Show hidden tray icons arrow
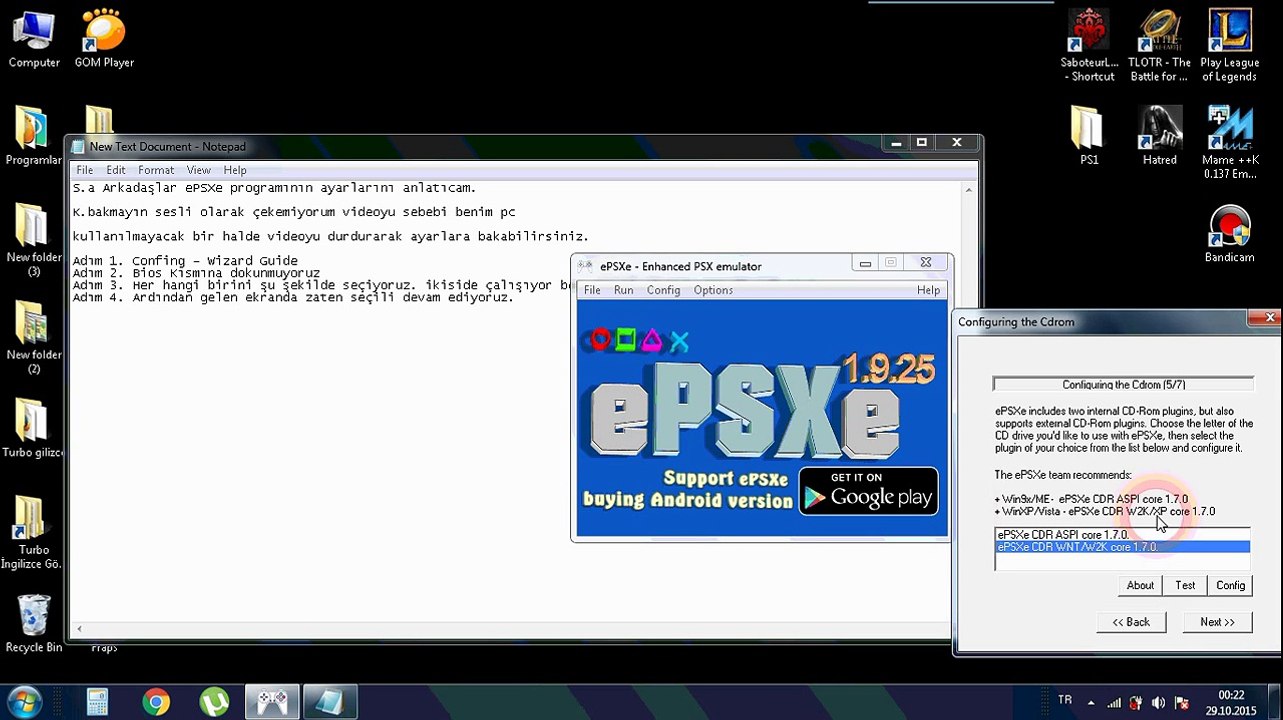1283x720 pixels. (x=1091, y=703)
